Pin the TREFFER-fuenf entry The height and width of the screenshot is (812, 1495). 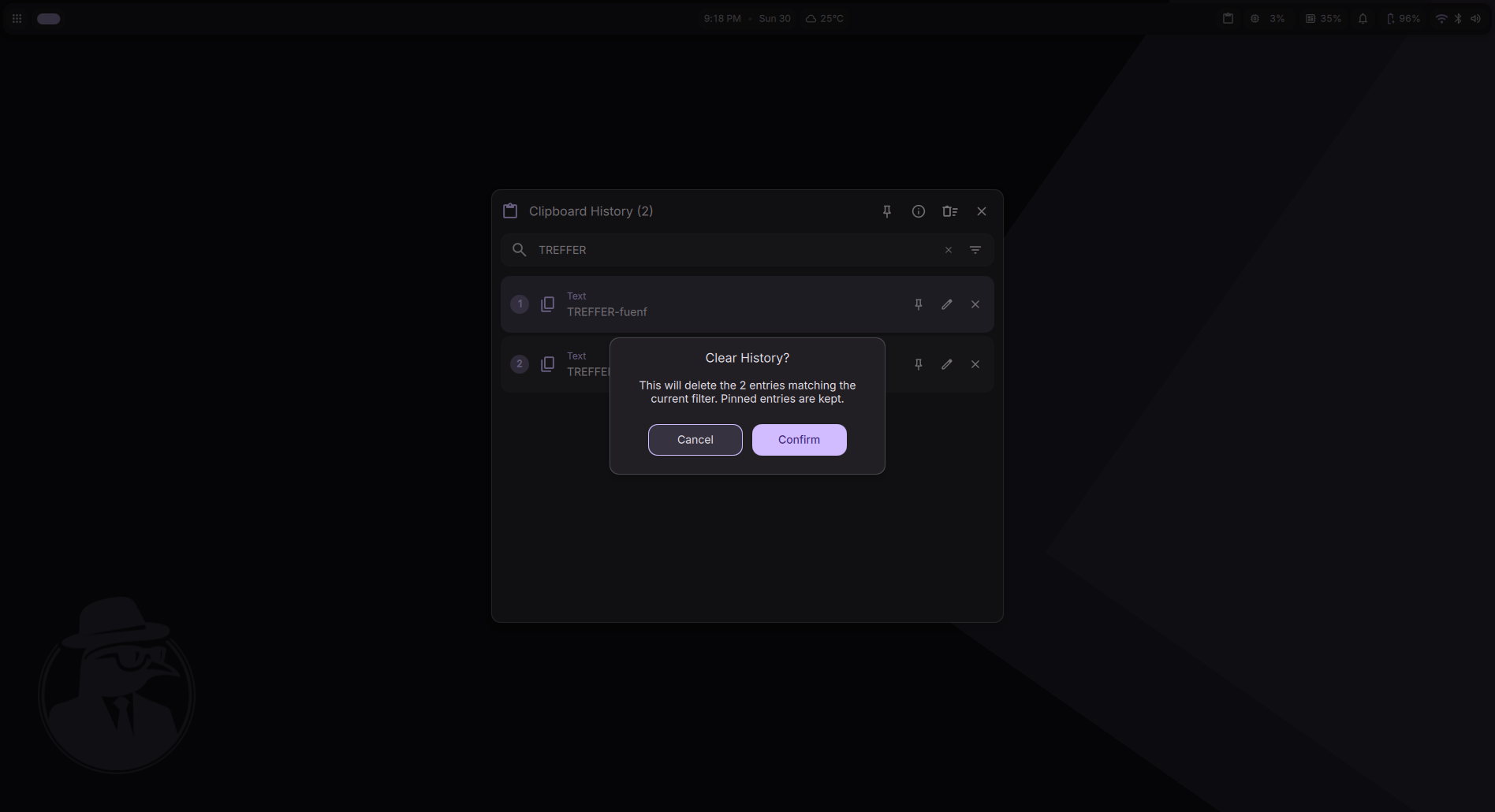pyautogui.click(x=919, y=304)
